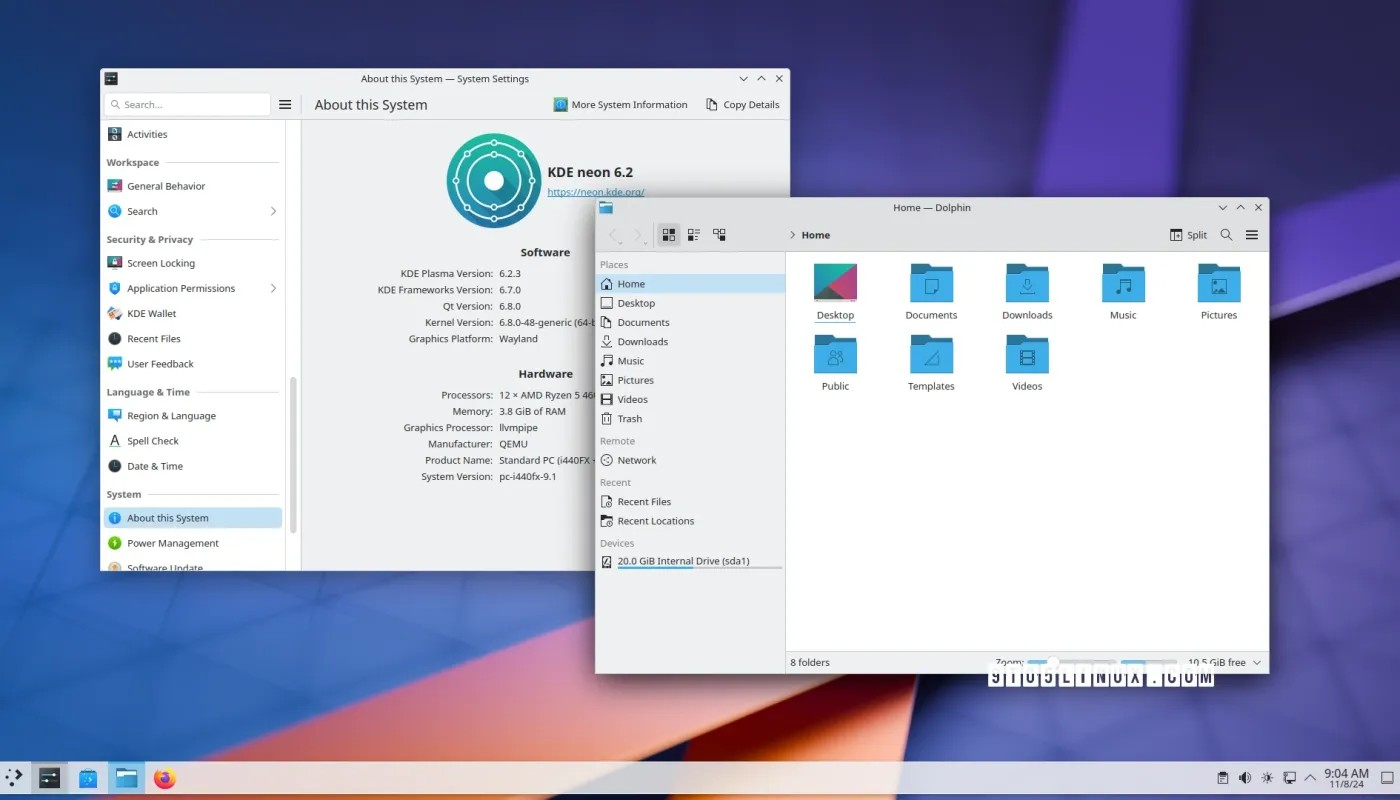Open the clipboard tray icon
The height and width of the screenshot is (800, 1400).
click(1223, 777)
